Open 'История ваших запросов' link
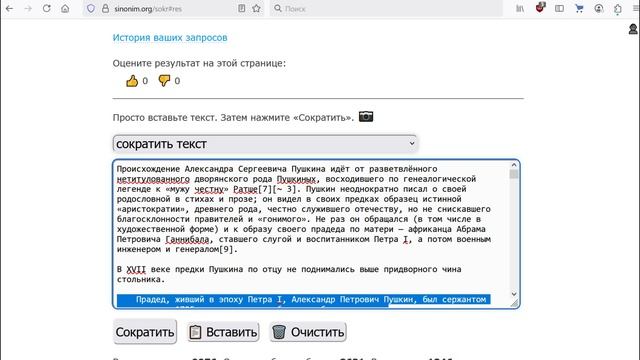The width and height of the screenshot is (640, 360). 170,38
